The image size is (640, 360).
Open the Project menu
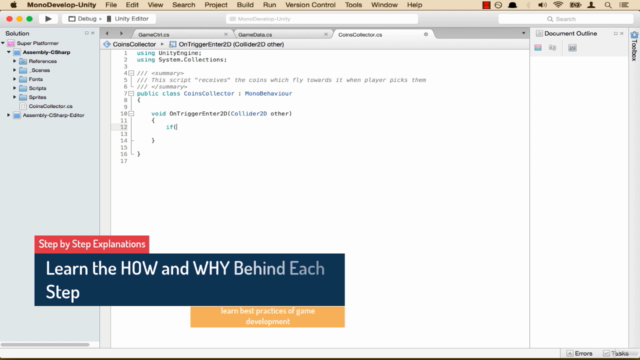coord(216,5)
